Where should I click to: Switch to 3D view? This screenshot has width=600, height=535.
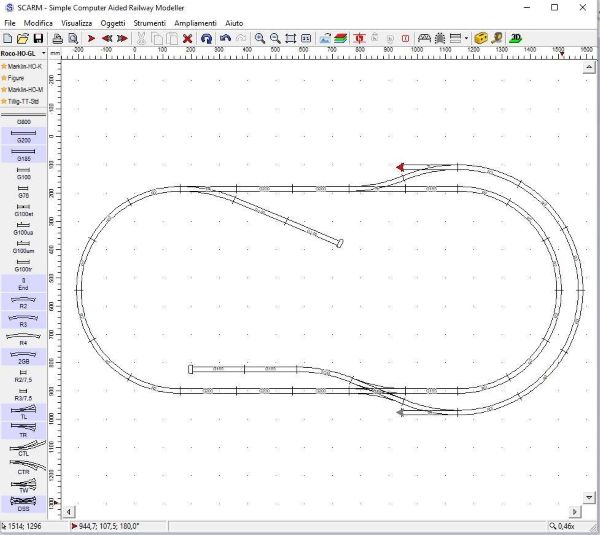[x=515, y=38]
